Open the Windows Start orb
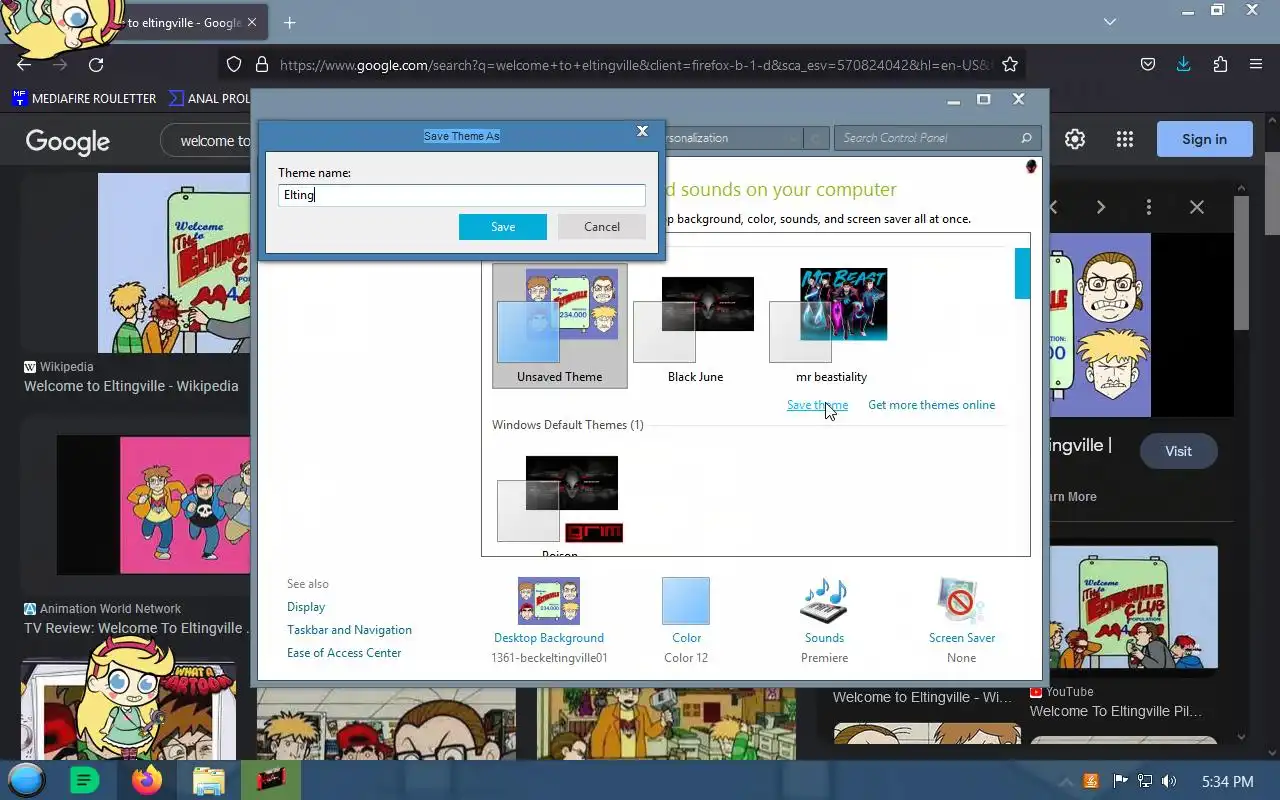This screenshot has width=1280, height=800. click(27, 780)
